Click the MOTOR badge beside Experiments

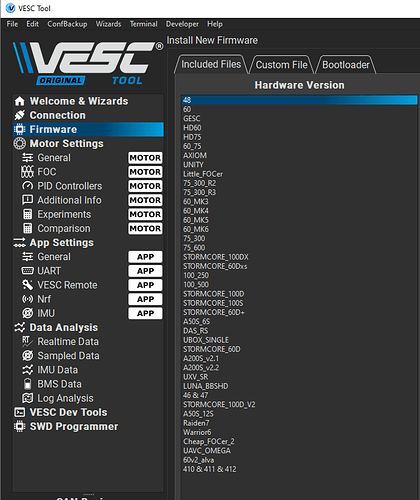pyautogui.click(x=145, y=214)
